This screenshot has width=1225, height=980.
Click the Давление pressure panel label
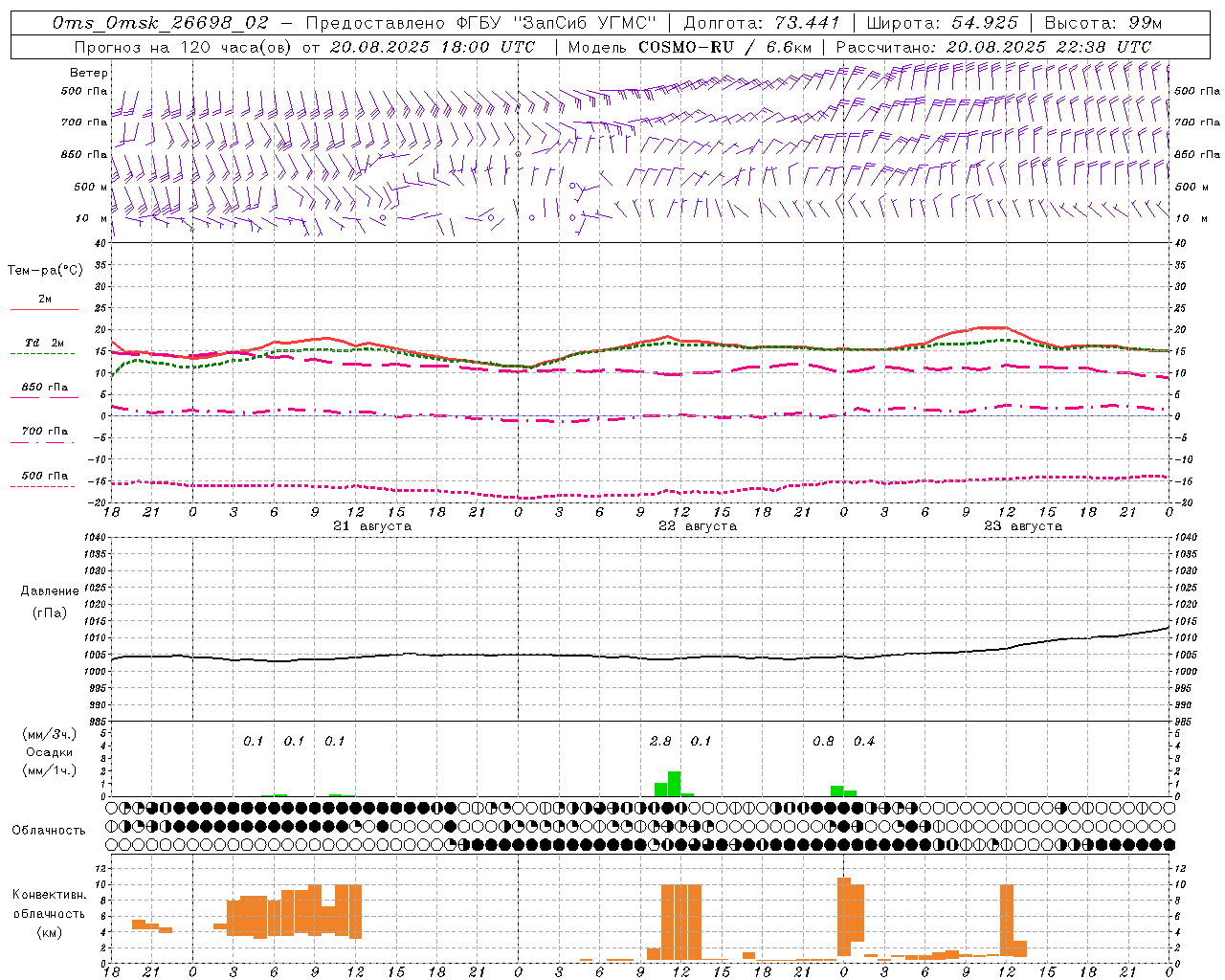pyautogui.click(x=50, y=591)
